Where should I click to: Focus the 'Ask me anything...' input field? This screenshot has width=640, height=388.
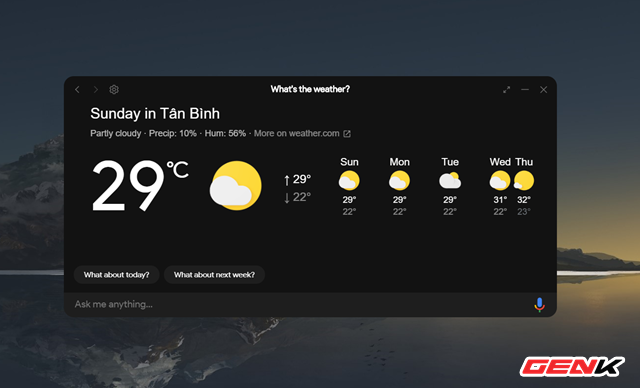coord(302,304)
